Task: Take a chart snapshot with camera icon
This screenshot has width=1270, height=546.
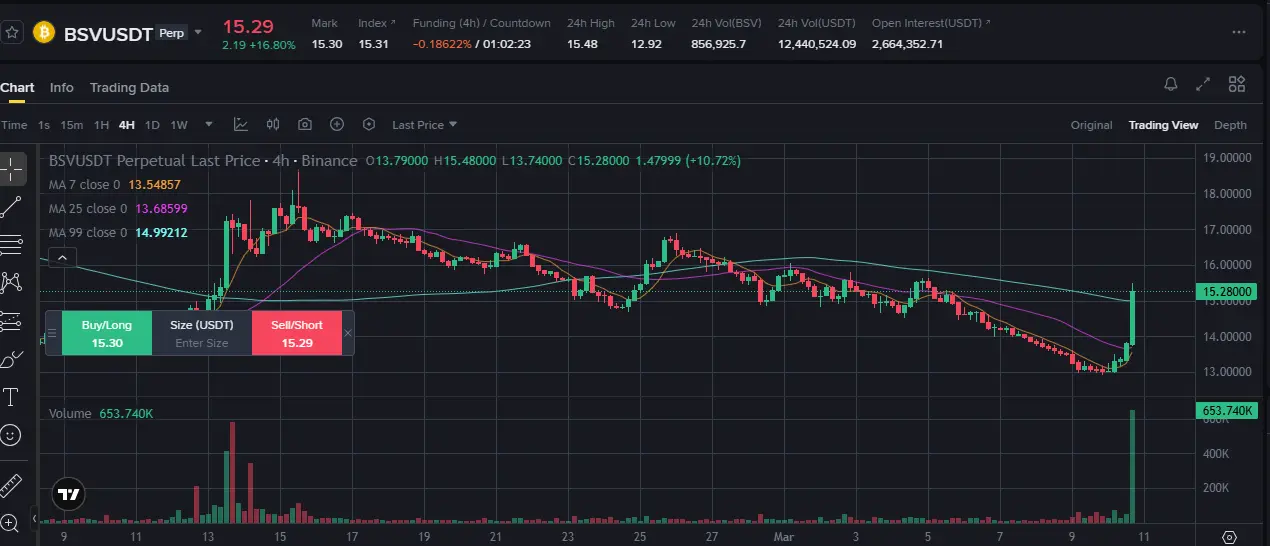Action: click(305, 125)
